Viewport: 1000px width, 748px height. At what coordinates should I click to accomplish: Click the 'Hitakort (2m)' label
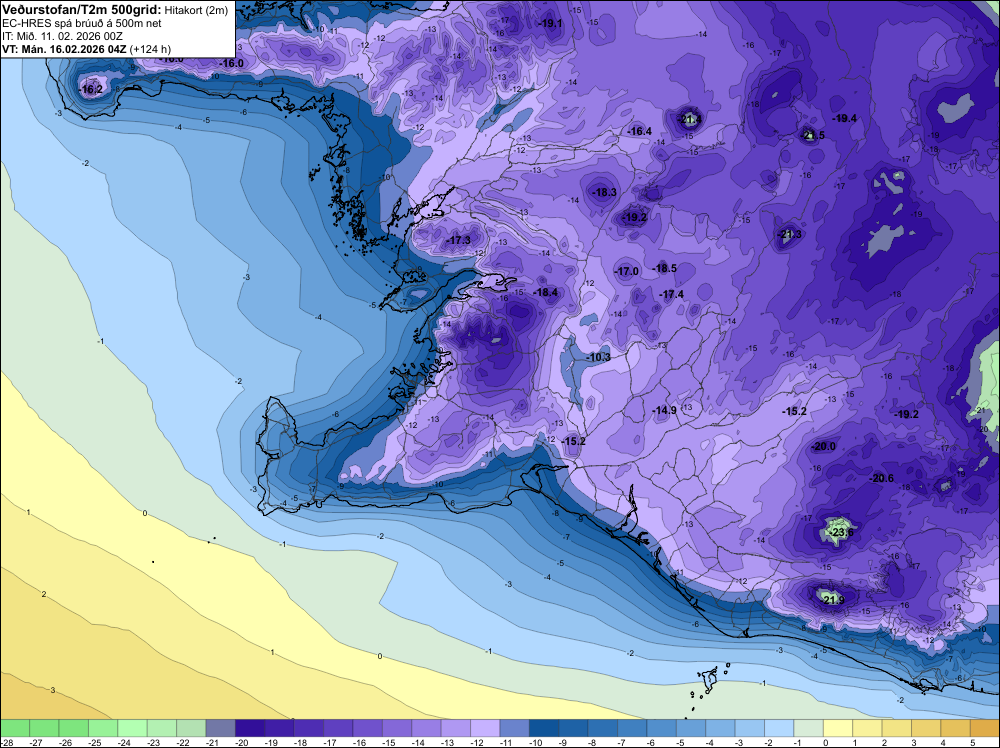pos(196,10)
